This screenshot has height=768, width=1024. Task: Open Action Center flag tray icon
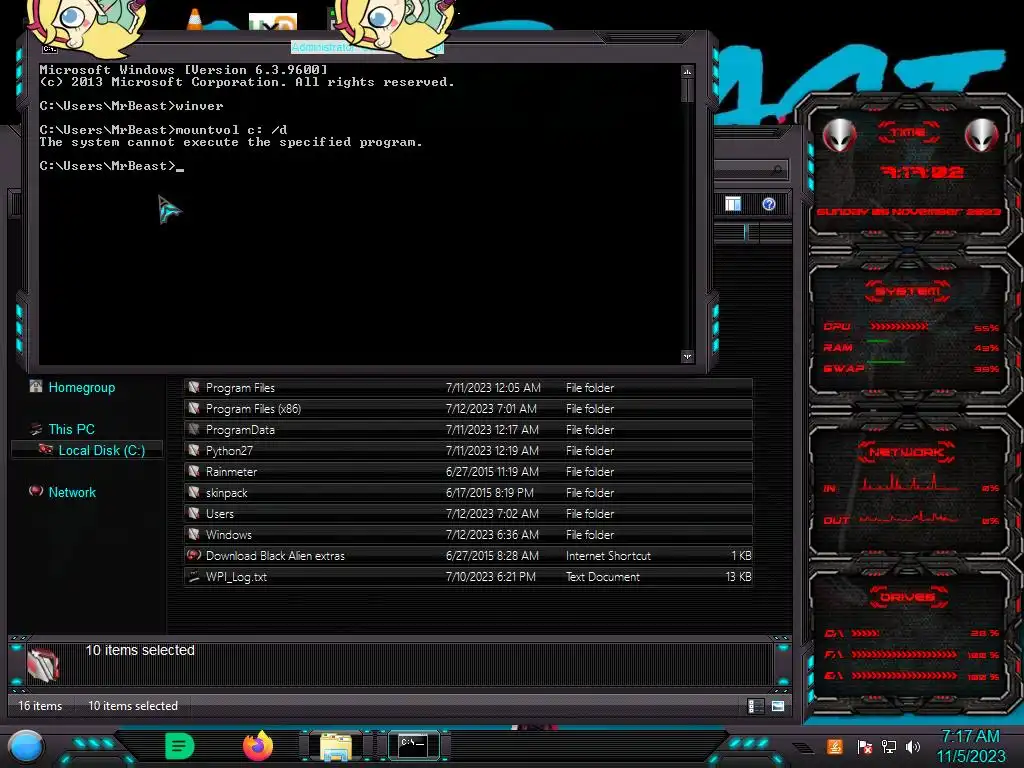864,746
